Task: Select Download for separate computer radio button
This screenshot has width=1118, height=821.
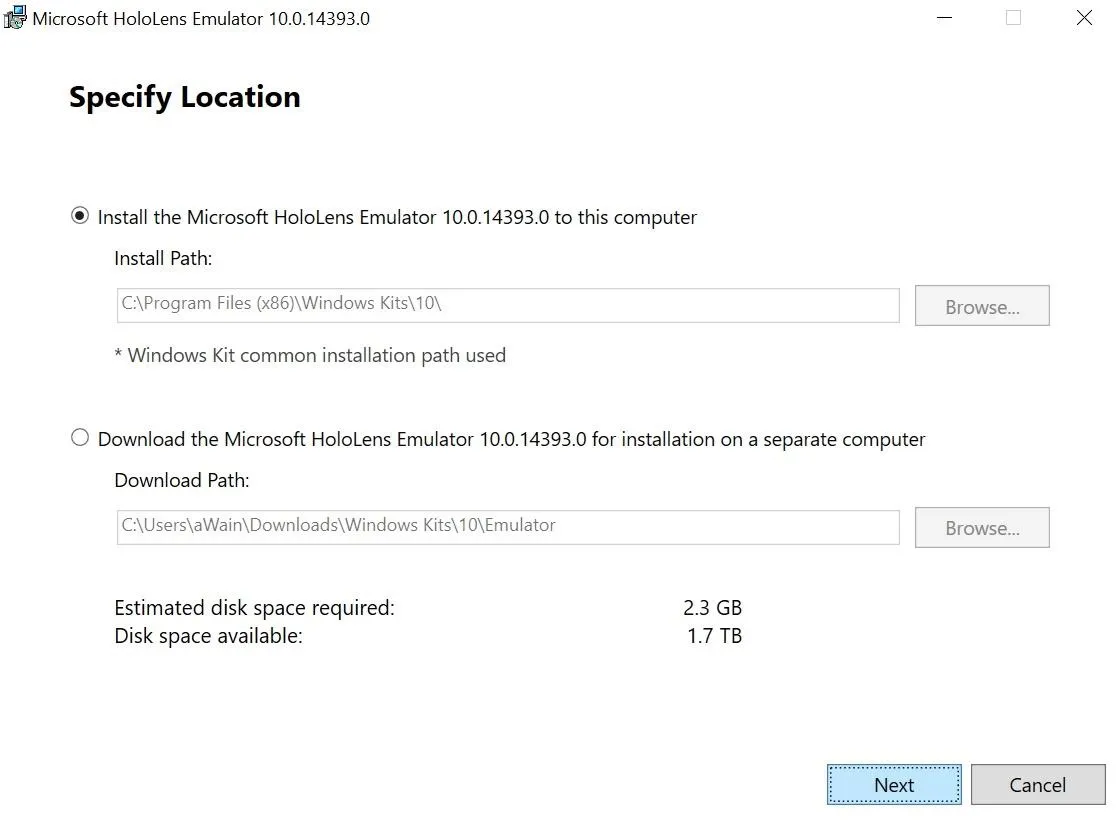Action: pos(80,437)
